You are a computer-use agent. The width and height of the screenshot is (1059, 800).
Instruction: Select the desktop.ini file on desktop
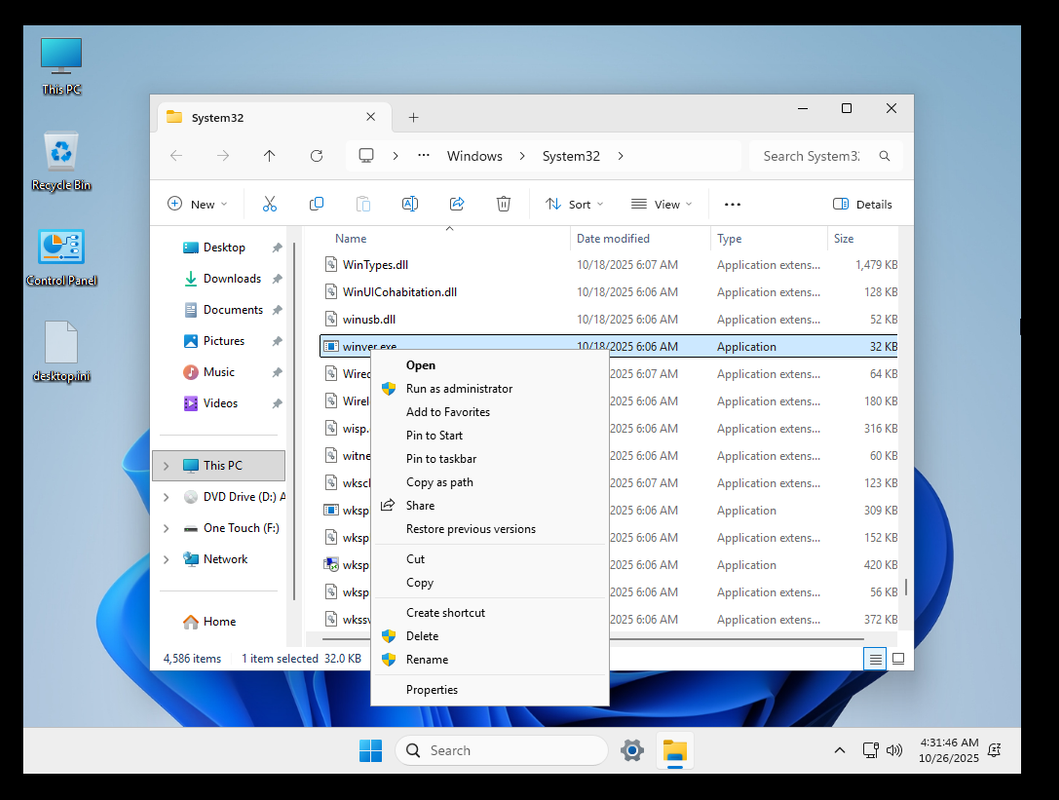click(61, 352)
